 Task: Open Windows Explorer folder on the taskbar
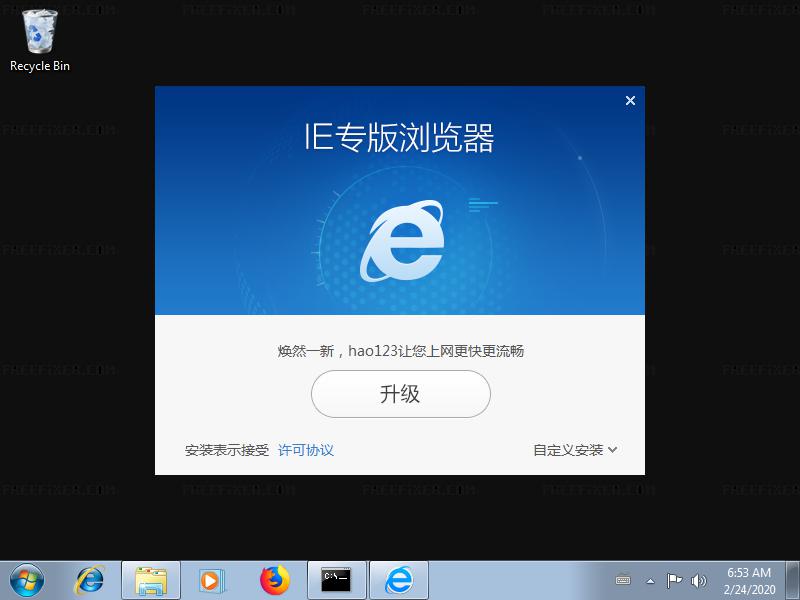coord(151,580)
